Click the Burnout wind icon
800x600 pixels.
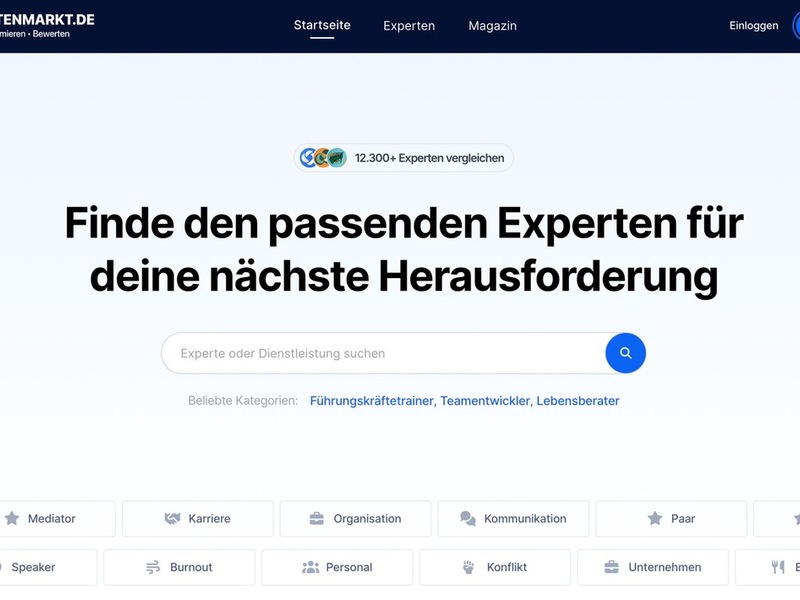(x=153, y=567)
